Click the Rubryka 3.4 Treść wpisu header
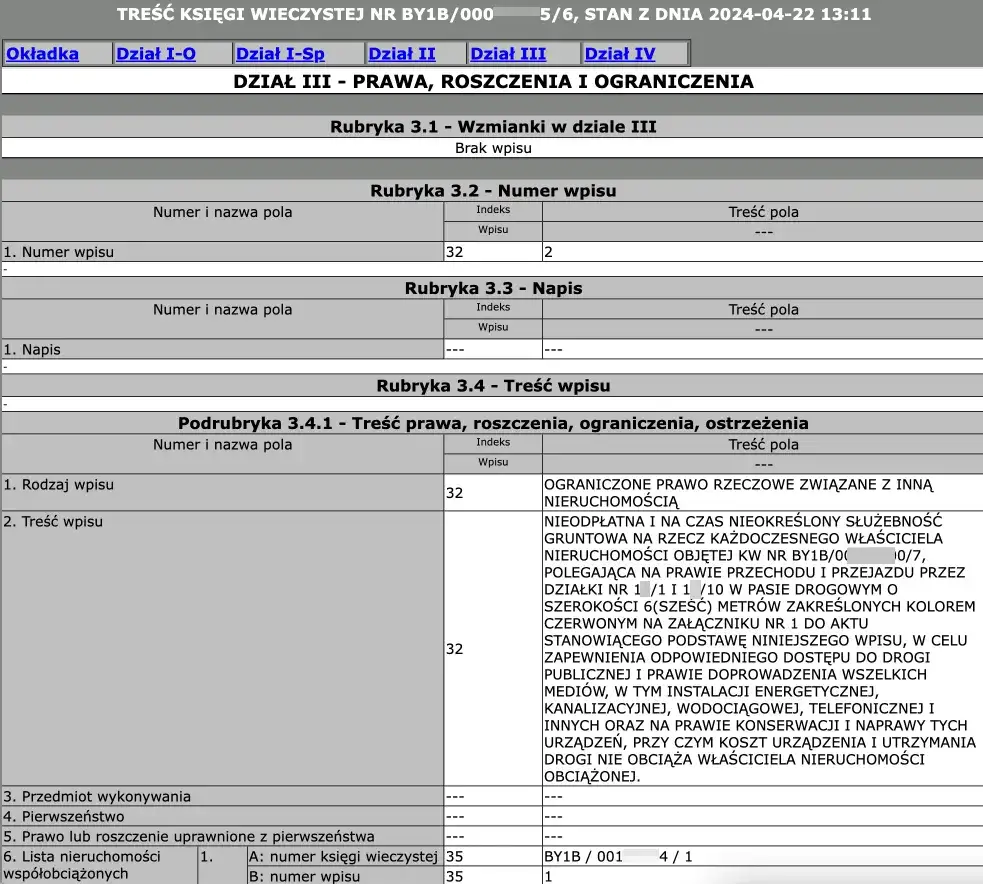Viewport: 983px width, 884px height. pyautogui.click(x=493, y=385)
